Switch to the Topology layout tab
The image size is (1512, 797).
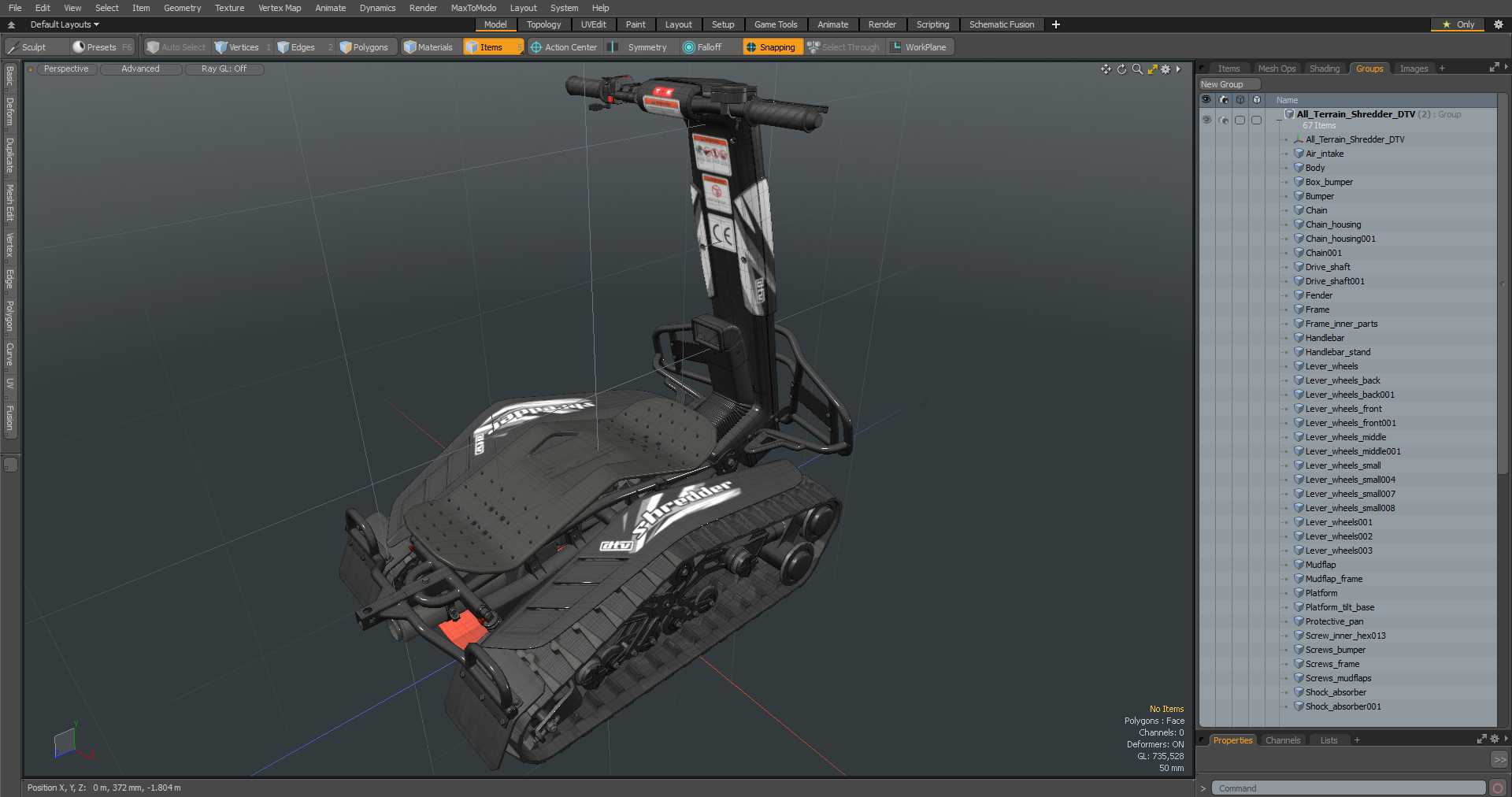click(x=543, y=24)
